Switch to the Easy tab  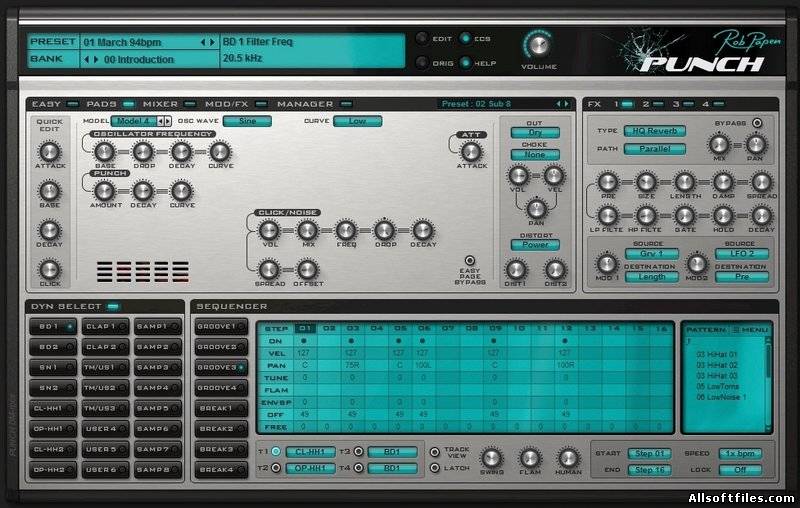click(x=55, y=104)
